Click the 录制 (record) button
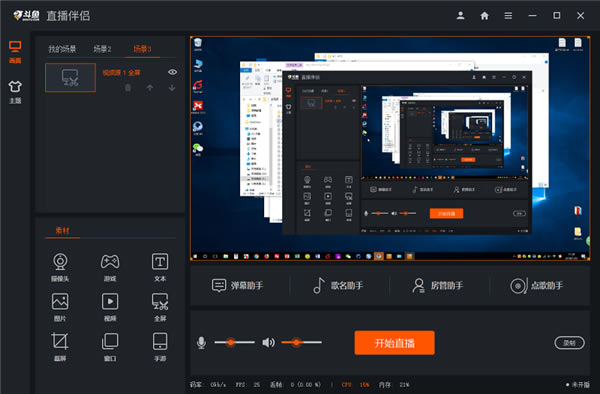 click(x=569, y=343)
